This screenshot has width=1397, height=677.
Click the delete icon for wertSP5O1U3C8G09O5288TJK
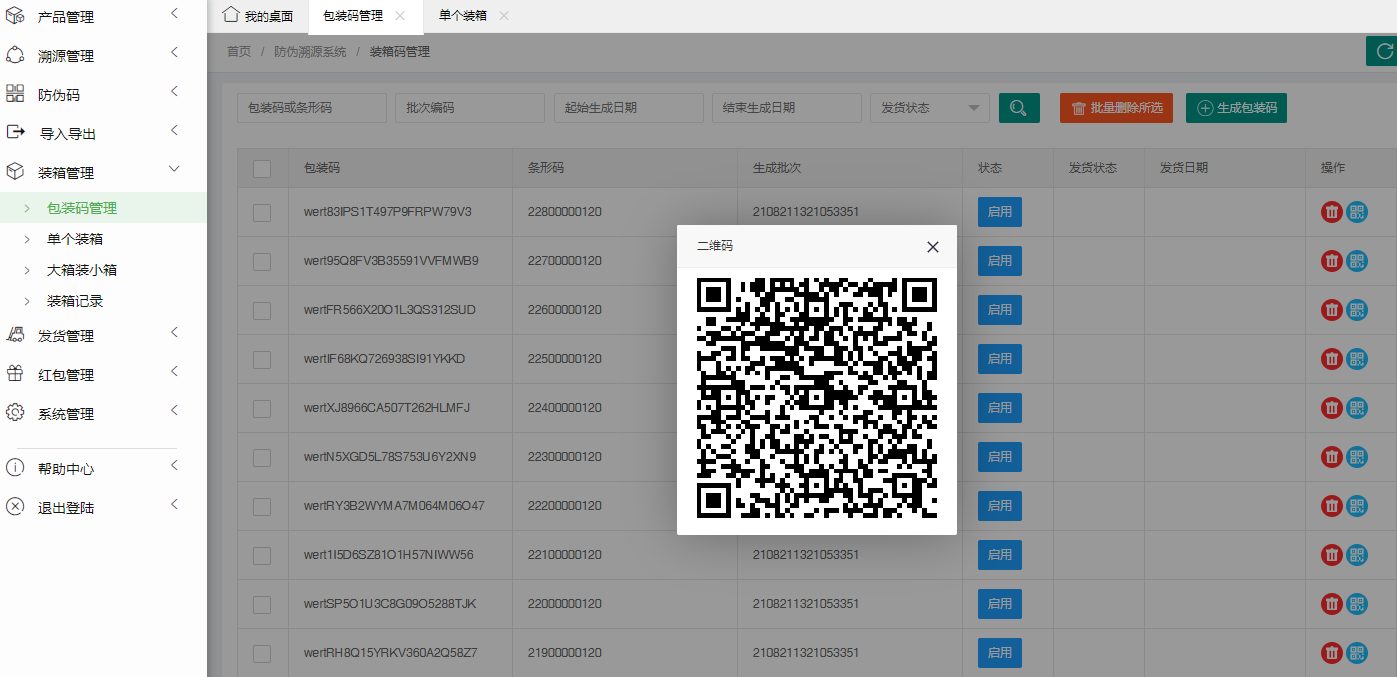1331,604
